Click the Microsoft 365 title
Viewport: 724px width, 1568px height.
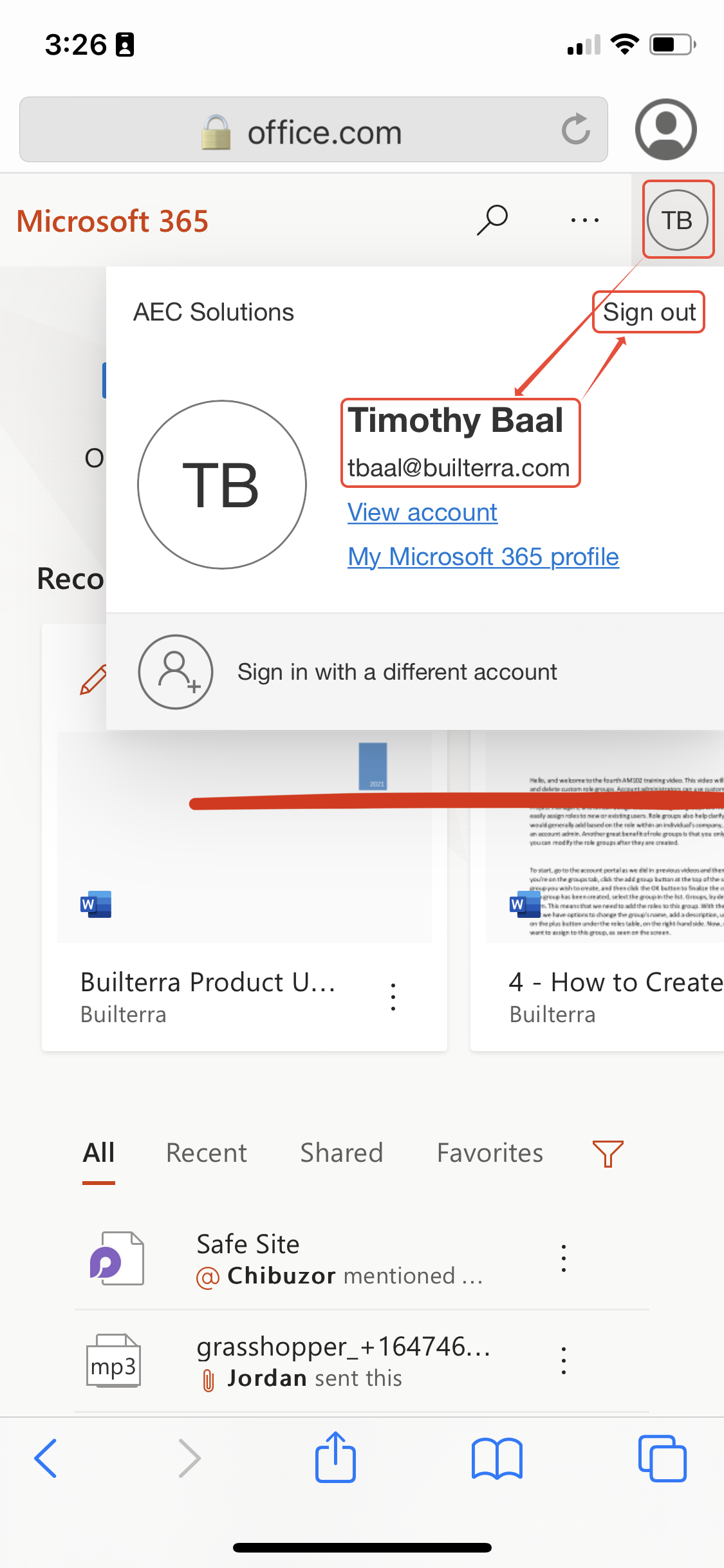click(x=113, y=221)
